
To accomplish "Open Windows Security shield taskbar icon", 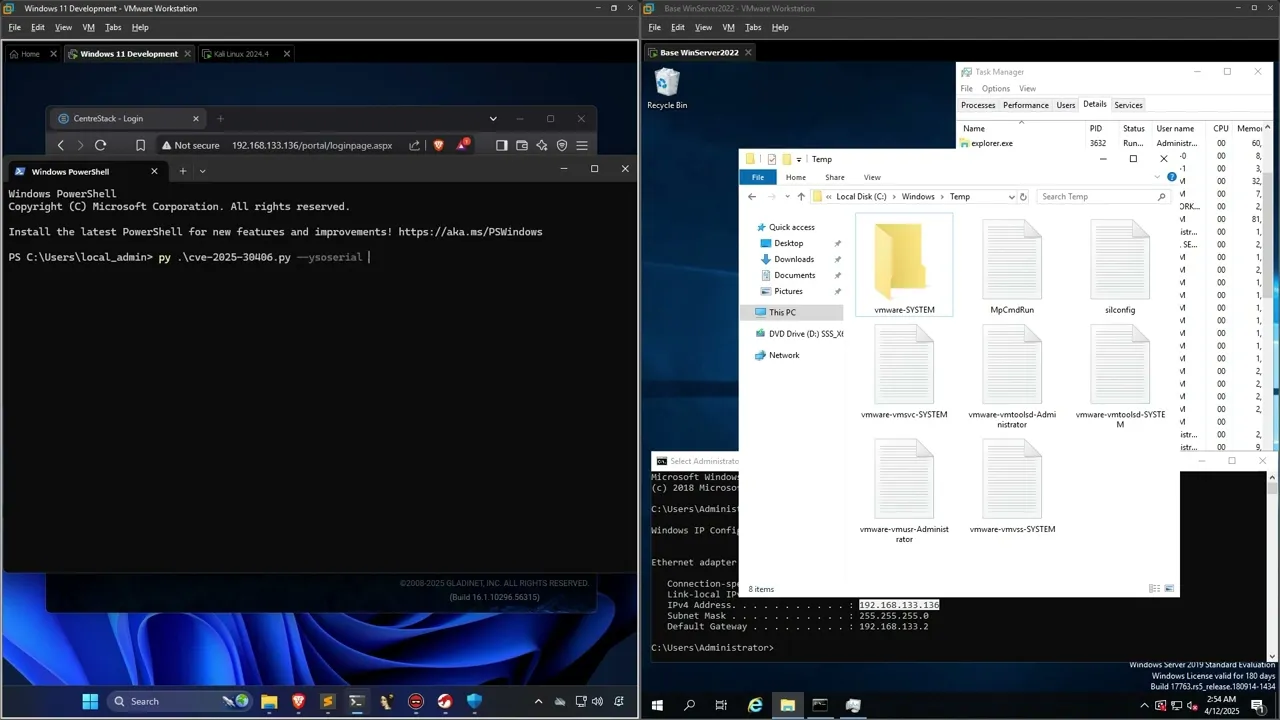I will (x=474, y=701).
